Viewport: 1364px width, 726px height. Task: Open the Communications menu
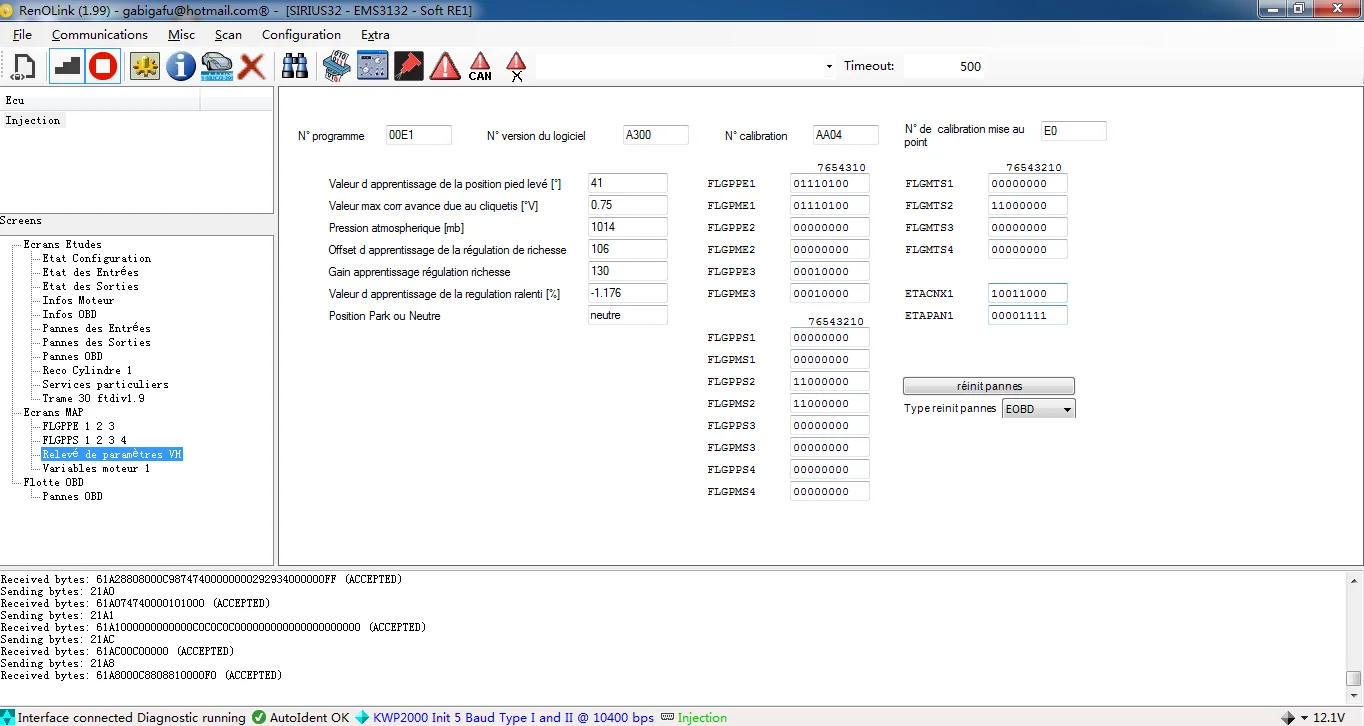pyautogui.click(x=99, y=35)
